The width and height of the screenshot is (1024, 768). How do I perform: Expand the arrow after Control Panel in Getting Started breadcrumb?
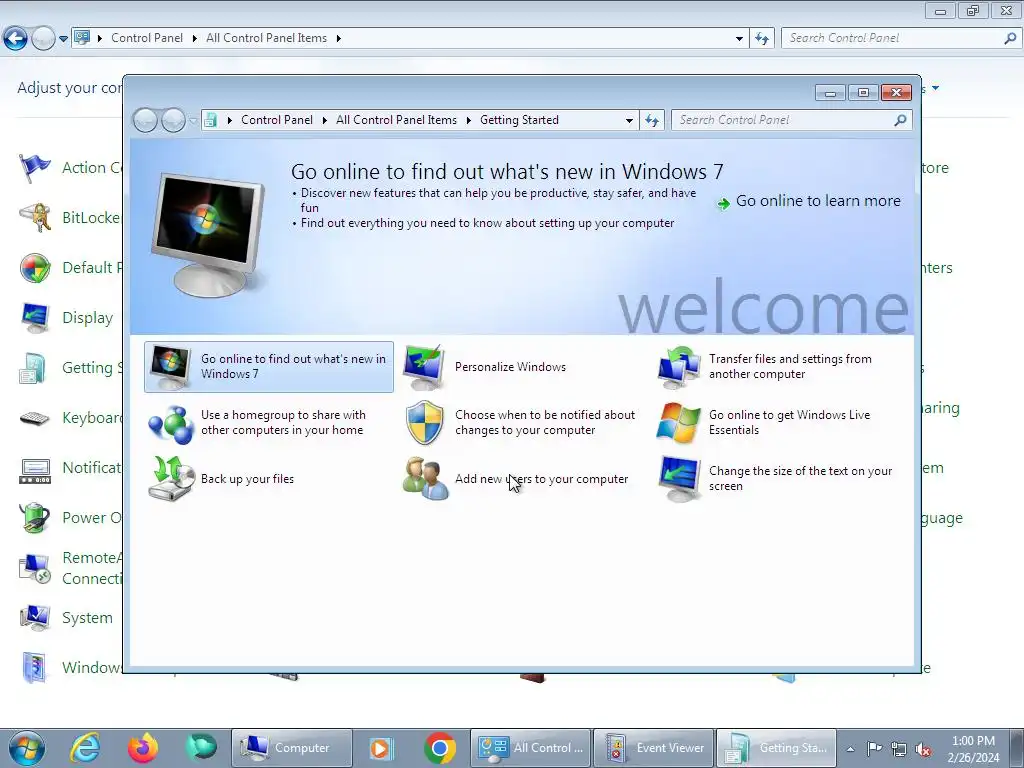pyautogui.click(x=325, y=120)
